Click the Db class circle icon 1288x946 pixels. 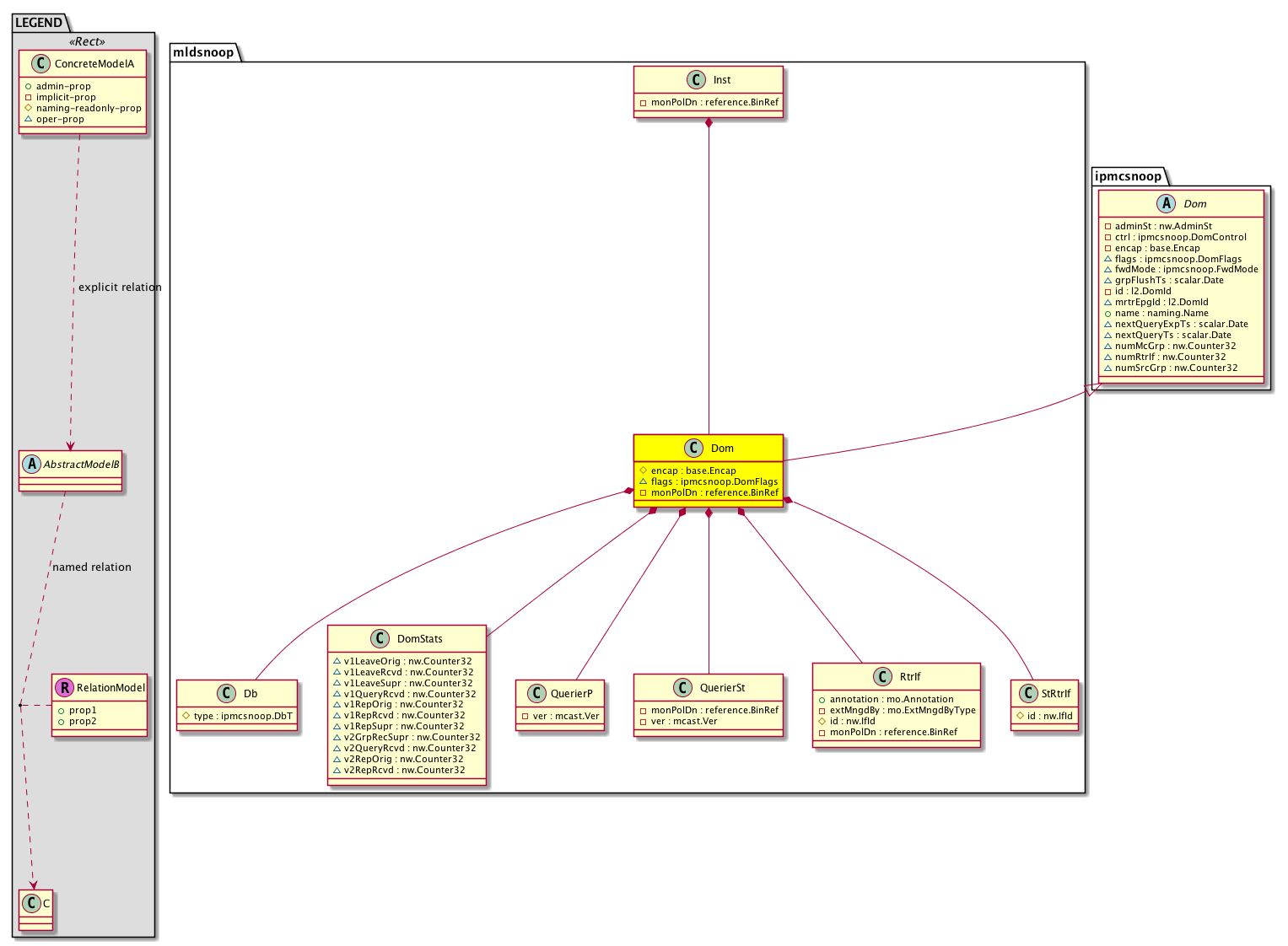click(x=226, y=694)
